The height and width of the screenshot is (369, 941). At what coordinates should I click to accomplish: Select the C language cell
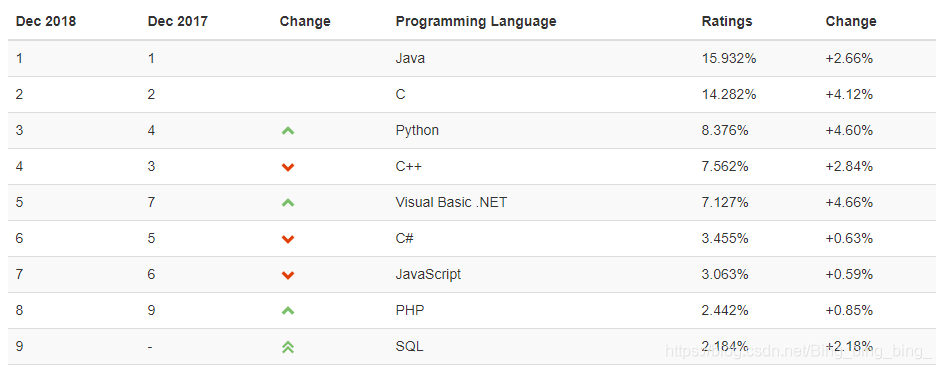[400, 94]
